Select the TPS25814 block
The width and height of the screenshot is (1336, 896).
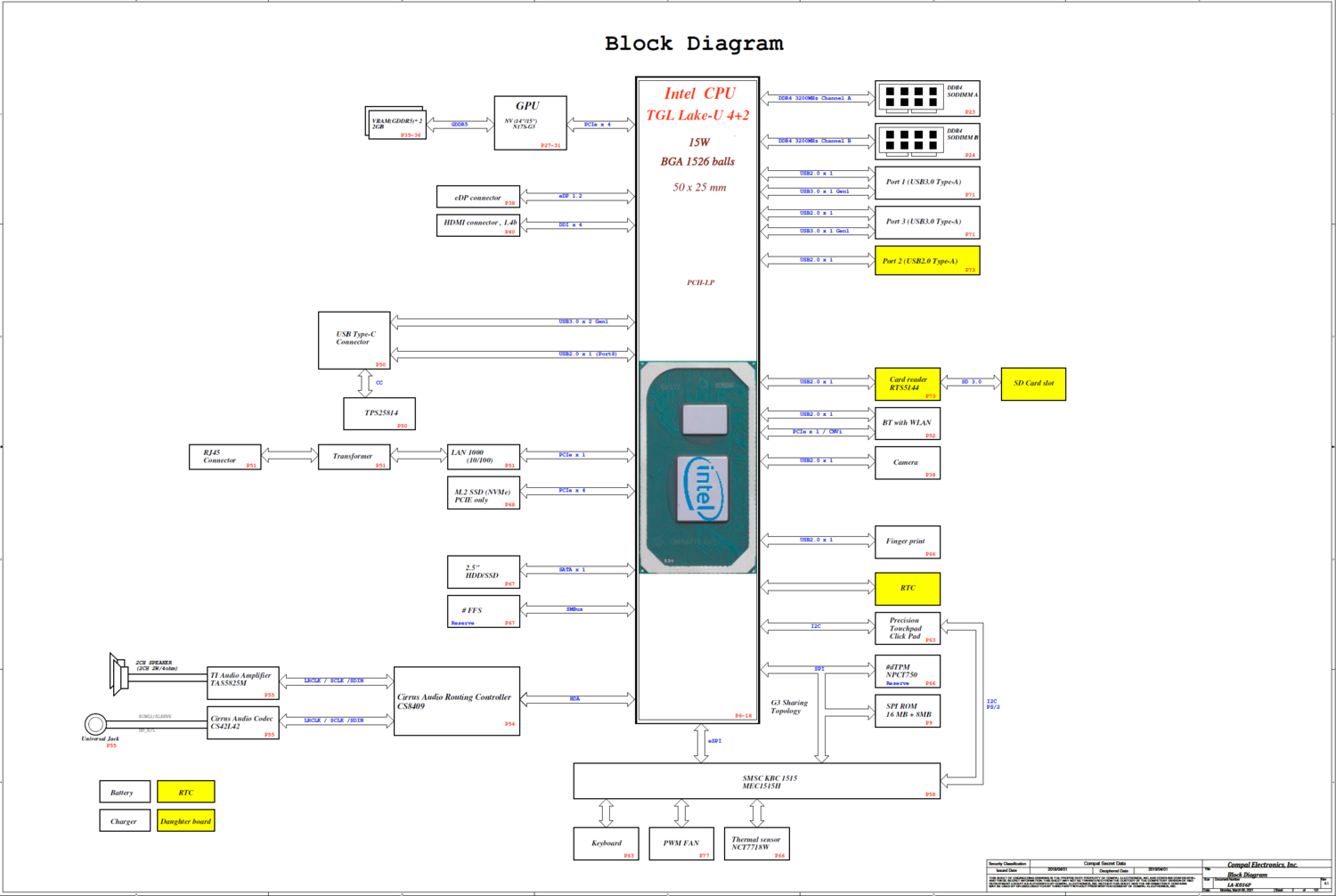coord(379,413)
